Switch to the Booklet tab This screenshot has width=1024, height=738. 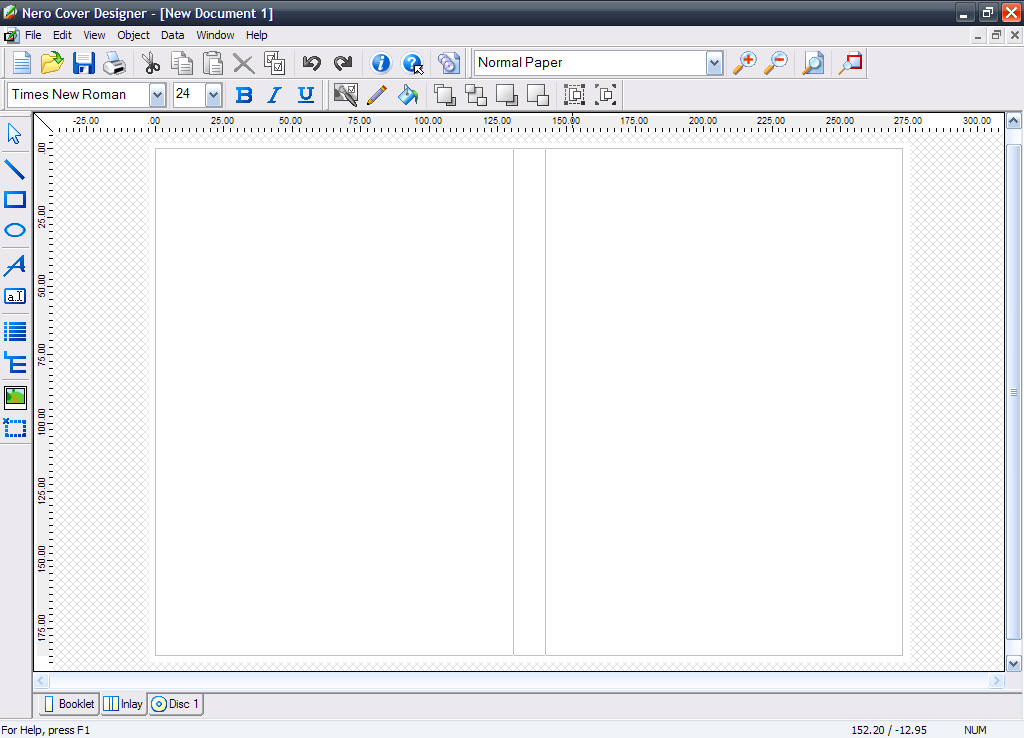point(69,704)
